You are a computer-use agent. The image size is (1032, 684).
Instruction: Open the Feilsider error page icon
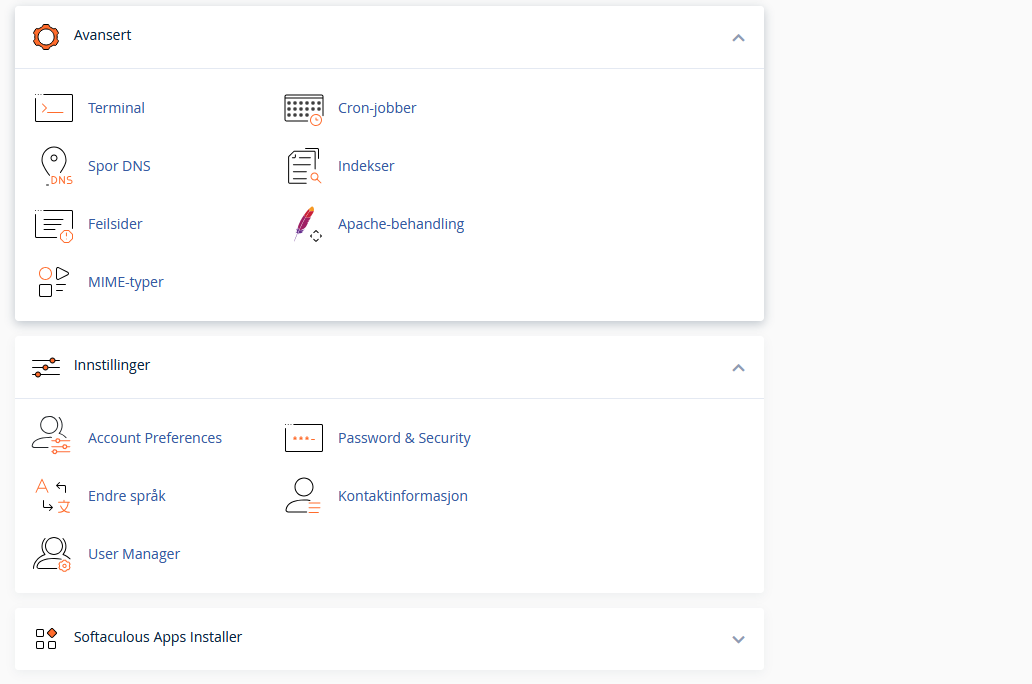(54, 224)
